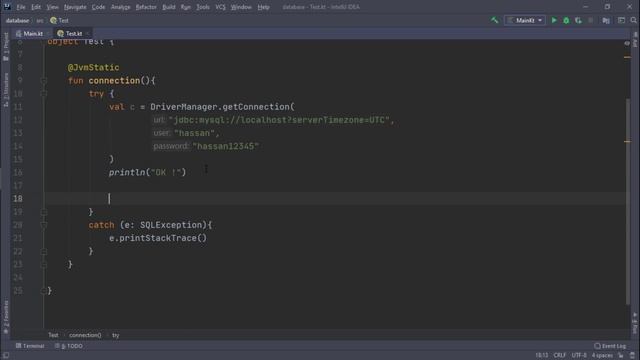
Task: Click SQLException in the catch clause
Action: point(171,225)
